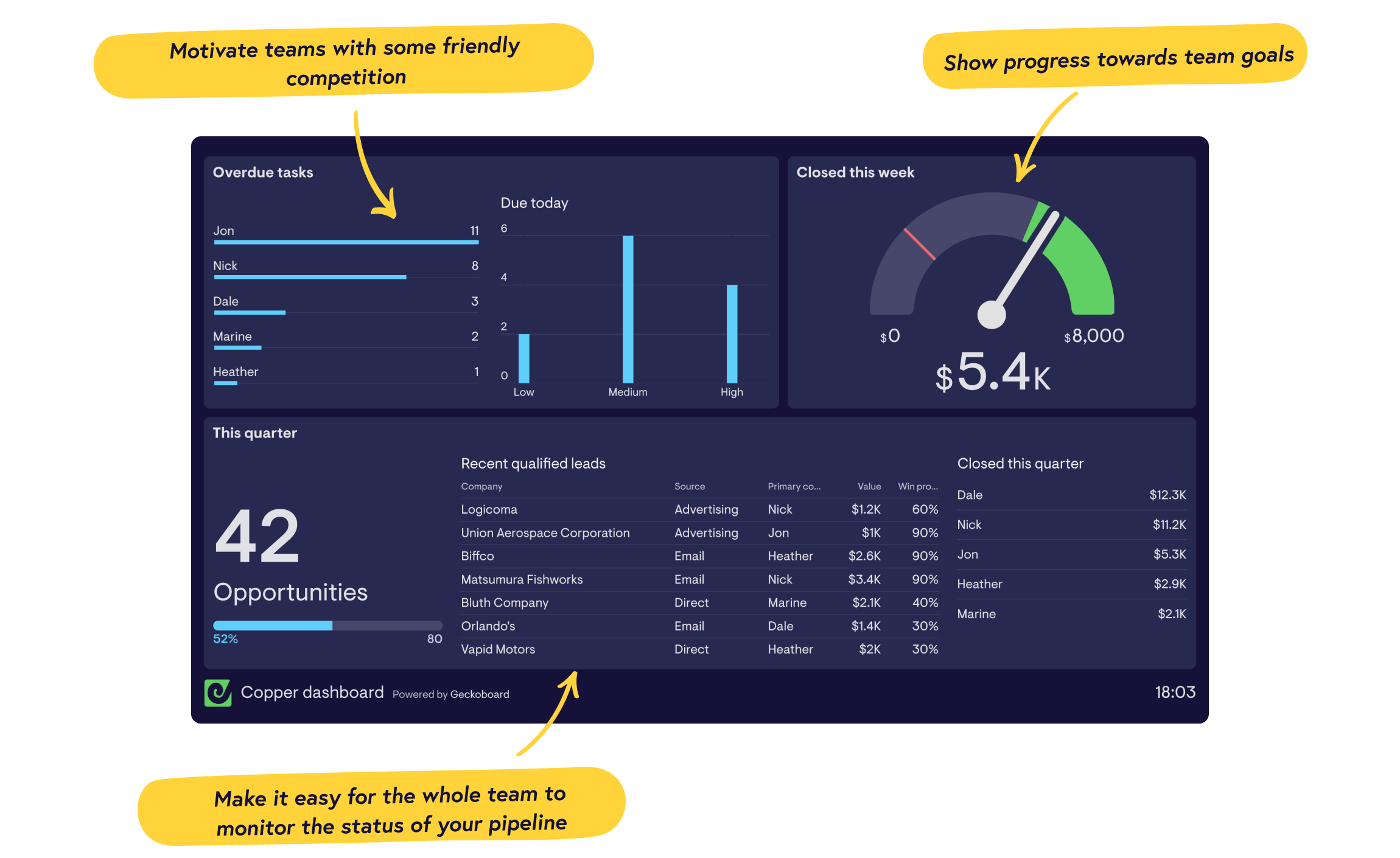Open the Powered by Geckoboard link
The width and height of the screenshot is (1400, 858).
point(450,694)
